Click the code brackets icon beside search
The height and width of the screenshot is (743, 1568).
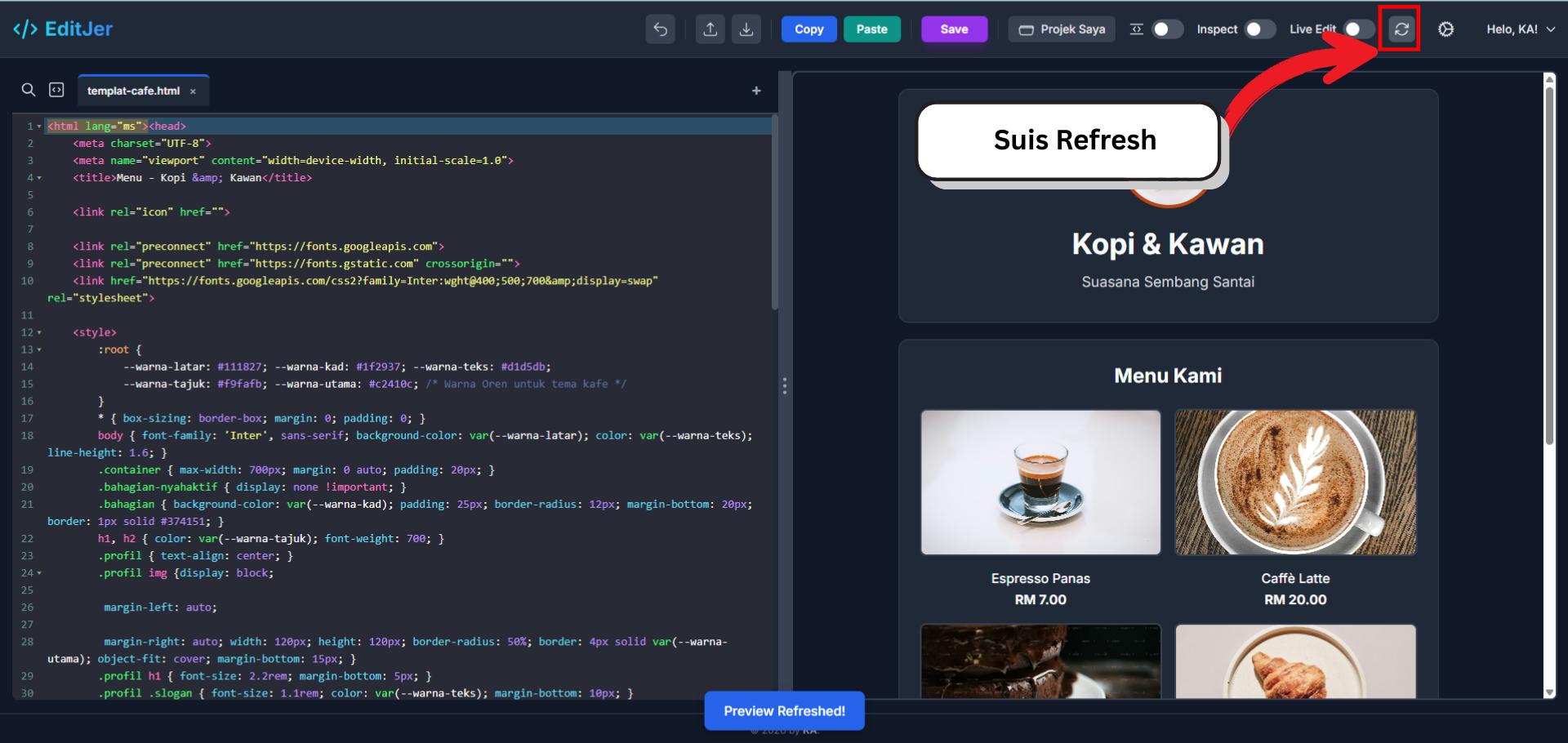[x=56, y=90]
